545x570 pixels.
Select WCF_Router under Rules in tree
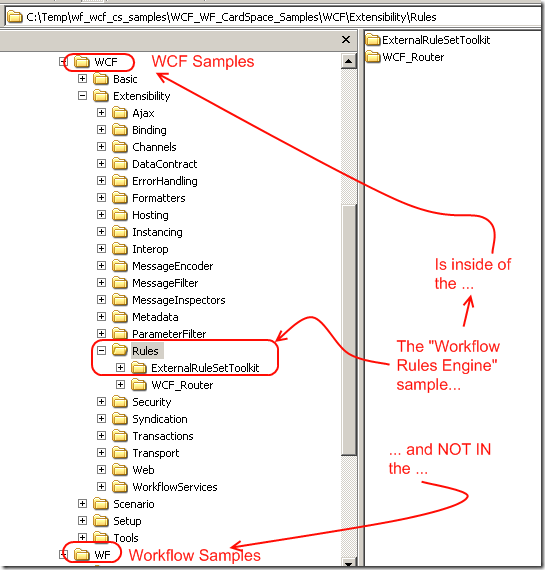tap(182, 385)
